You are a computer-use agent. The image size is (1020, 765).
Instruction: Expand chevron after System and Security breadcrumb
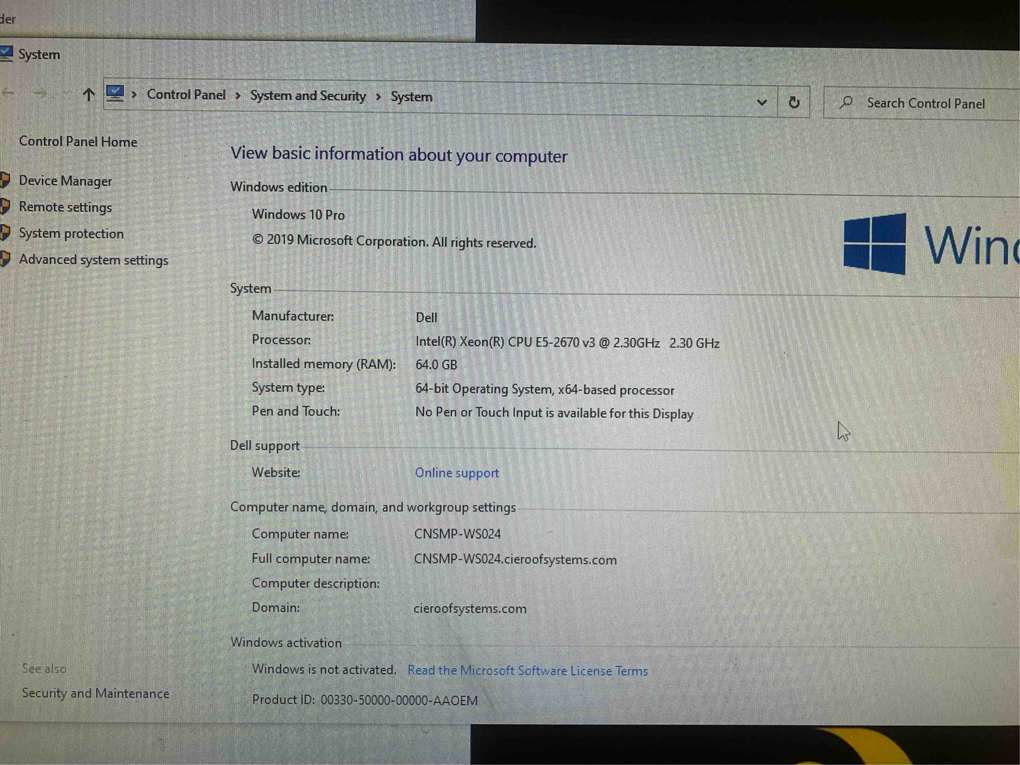378,96
